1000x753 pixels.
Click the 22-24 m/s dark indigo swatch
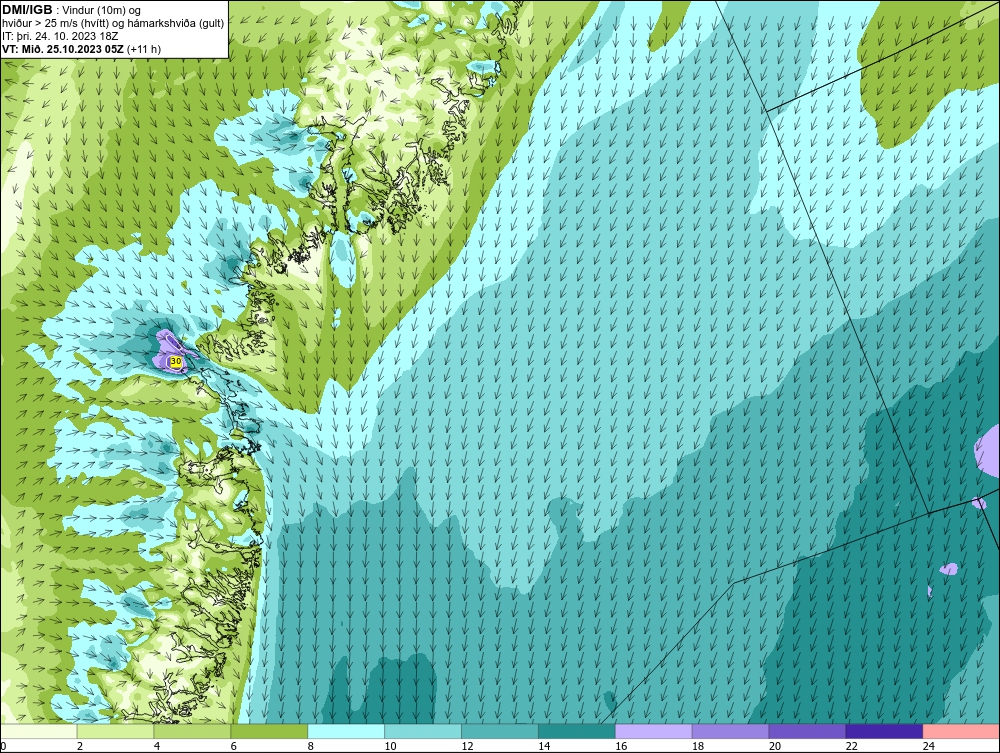[885, 731]
